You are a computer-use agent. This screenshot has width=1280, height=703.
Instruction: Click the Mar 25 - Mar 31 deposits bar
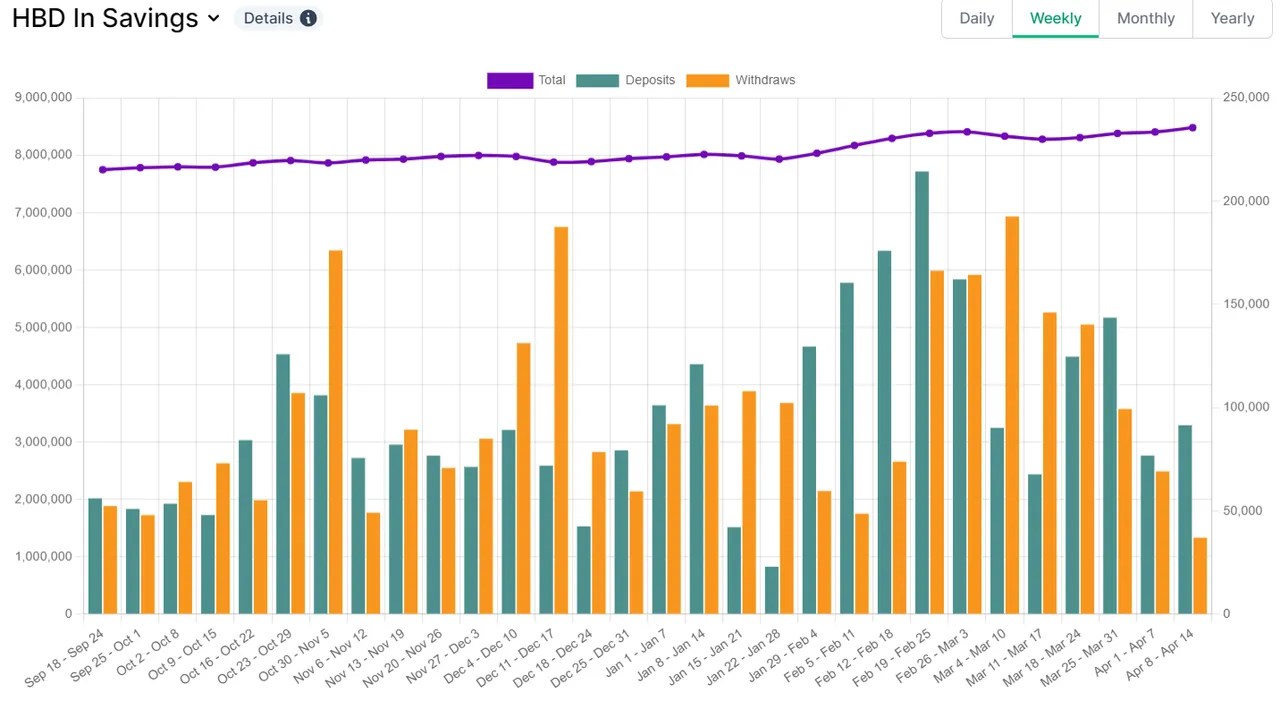pyautogui.click(x=1110, y=466)
